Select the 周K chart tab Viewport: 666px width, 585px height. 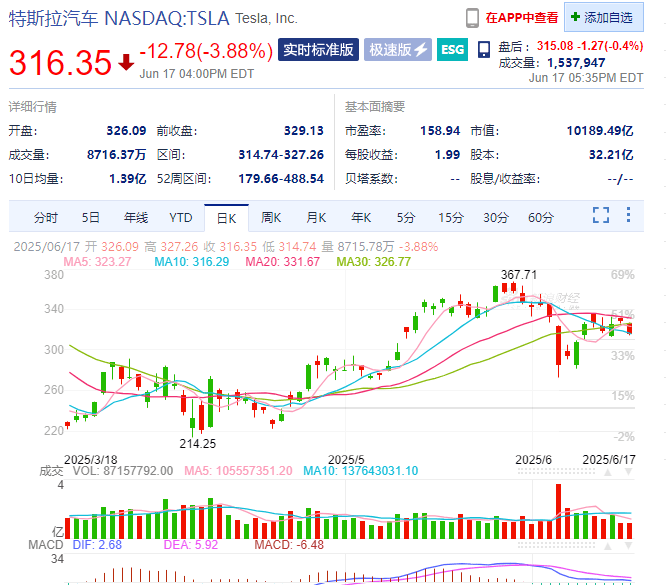click(271, 218)
